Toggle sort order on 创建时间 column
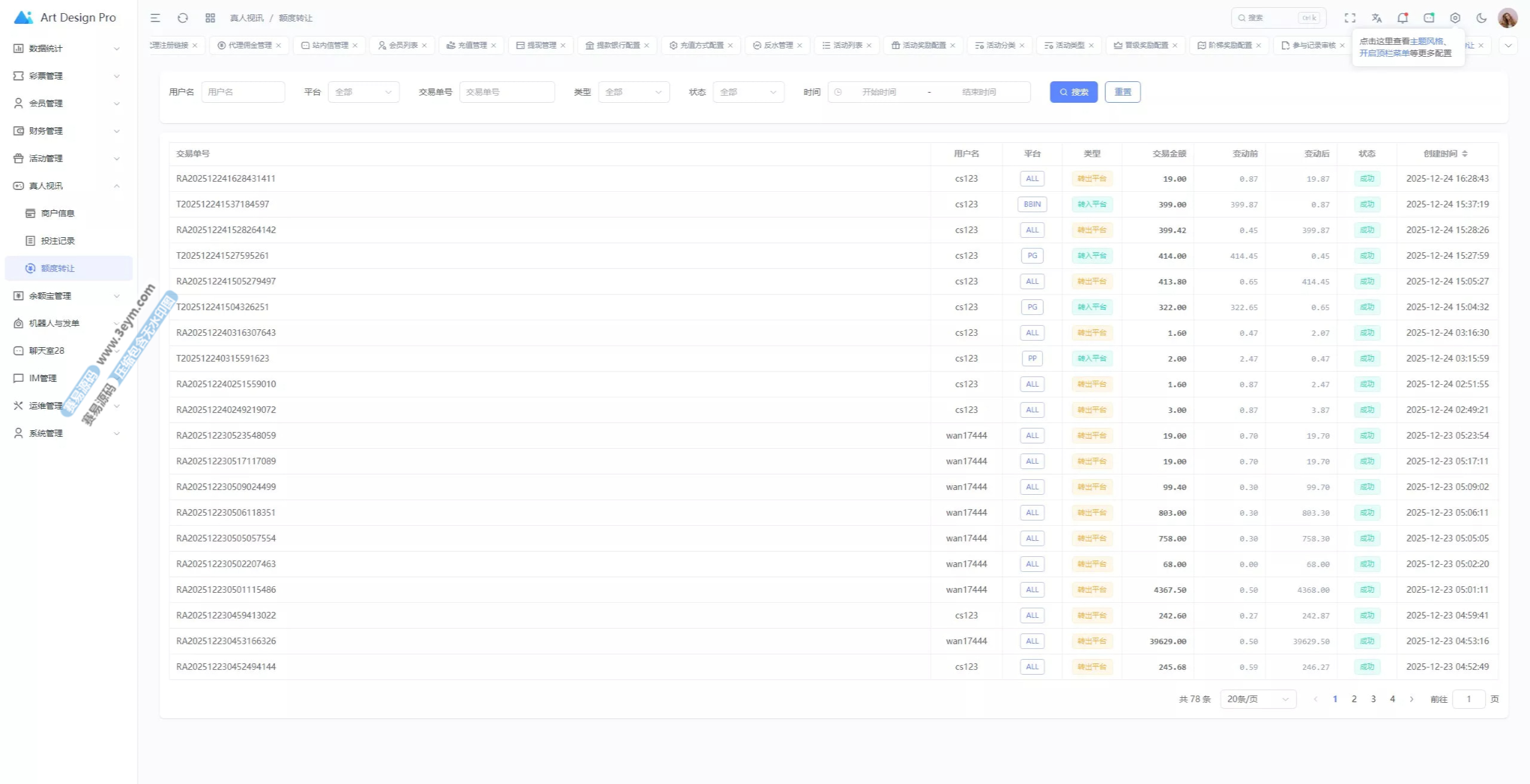Image resolution: width=1530 pixels, height=784 pixels. pyautogui.click(x=1464, y=154)
